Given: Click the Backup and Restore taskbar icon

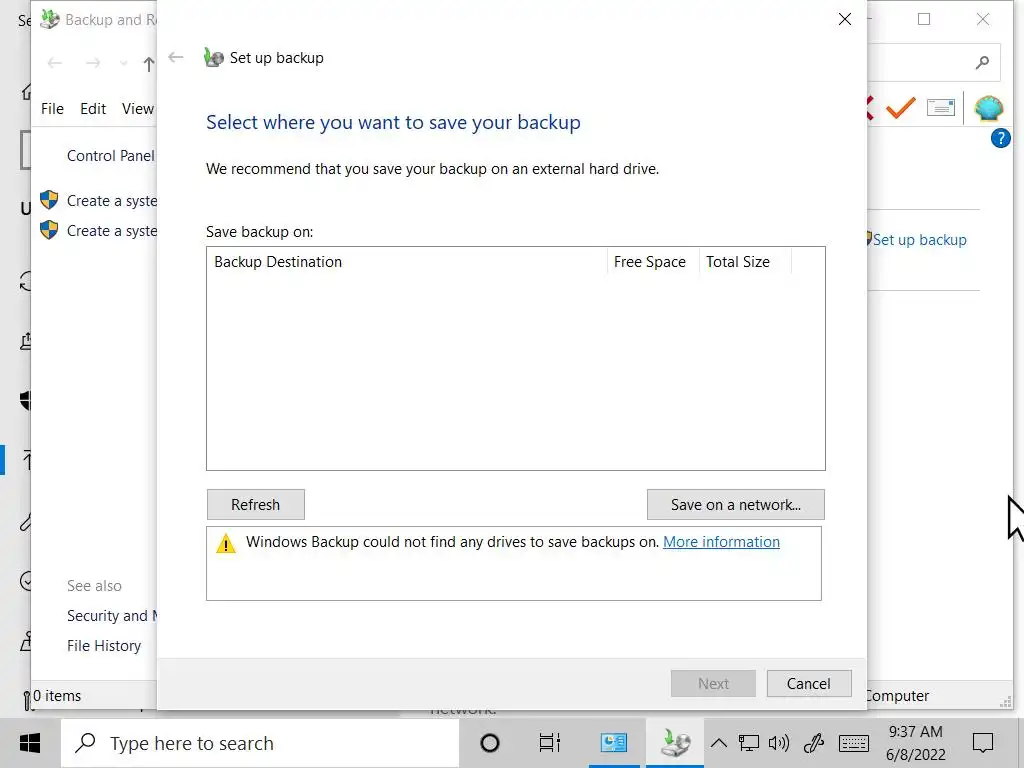Looking at the screenshot, I should [675, 743].
